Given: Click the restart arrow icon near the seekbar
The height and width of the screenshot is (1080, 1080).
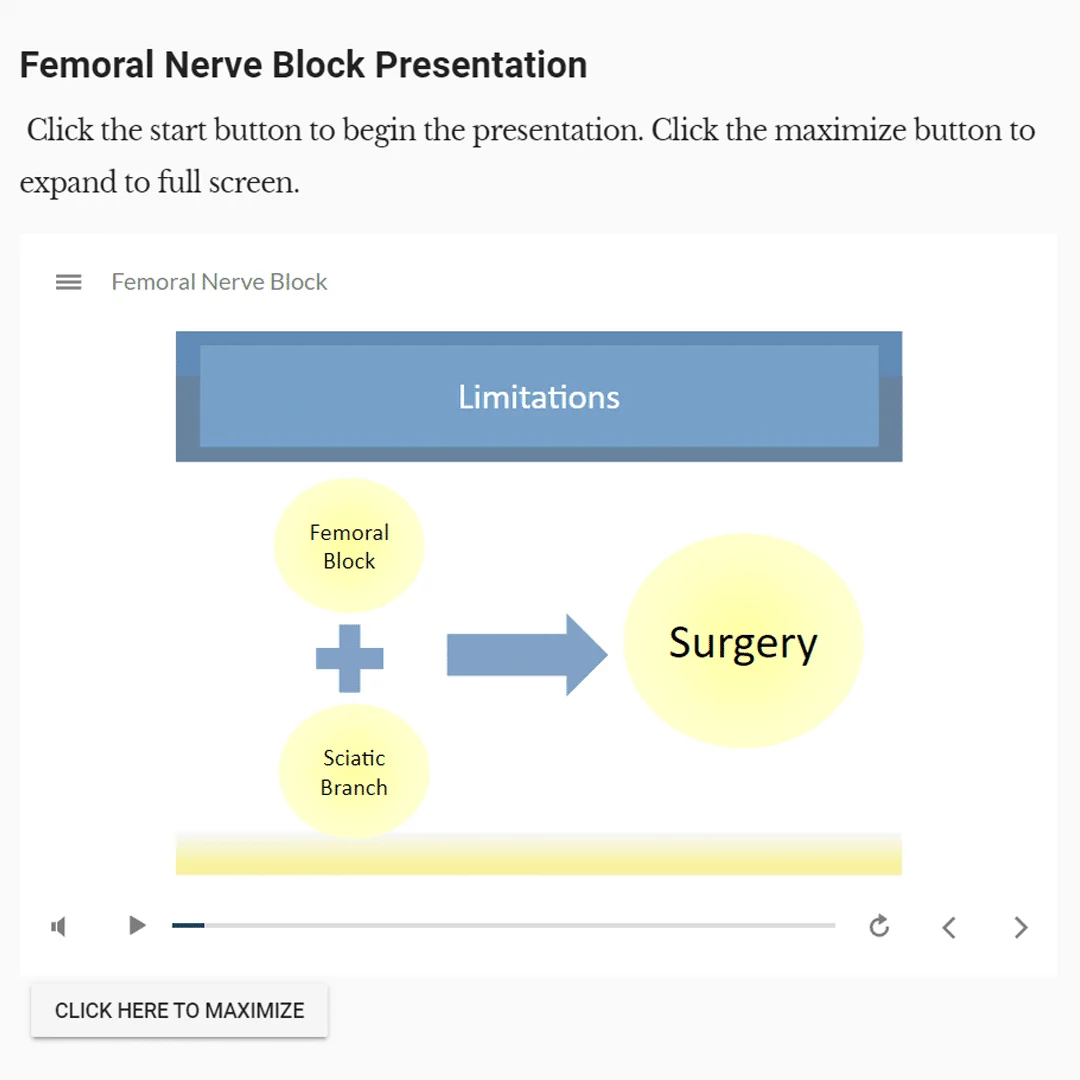Looking at the screenshot, I should (879, 927).
